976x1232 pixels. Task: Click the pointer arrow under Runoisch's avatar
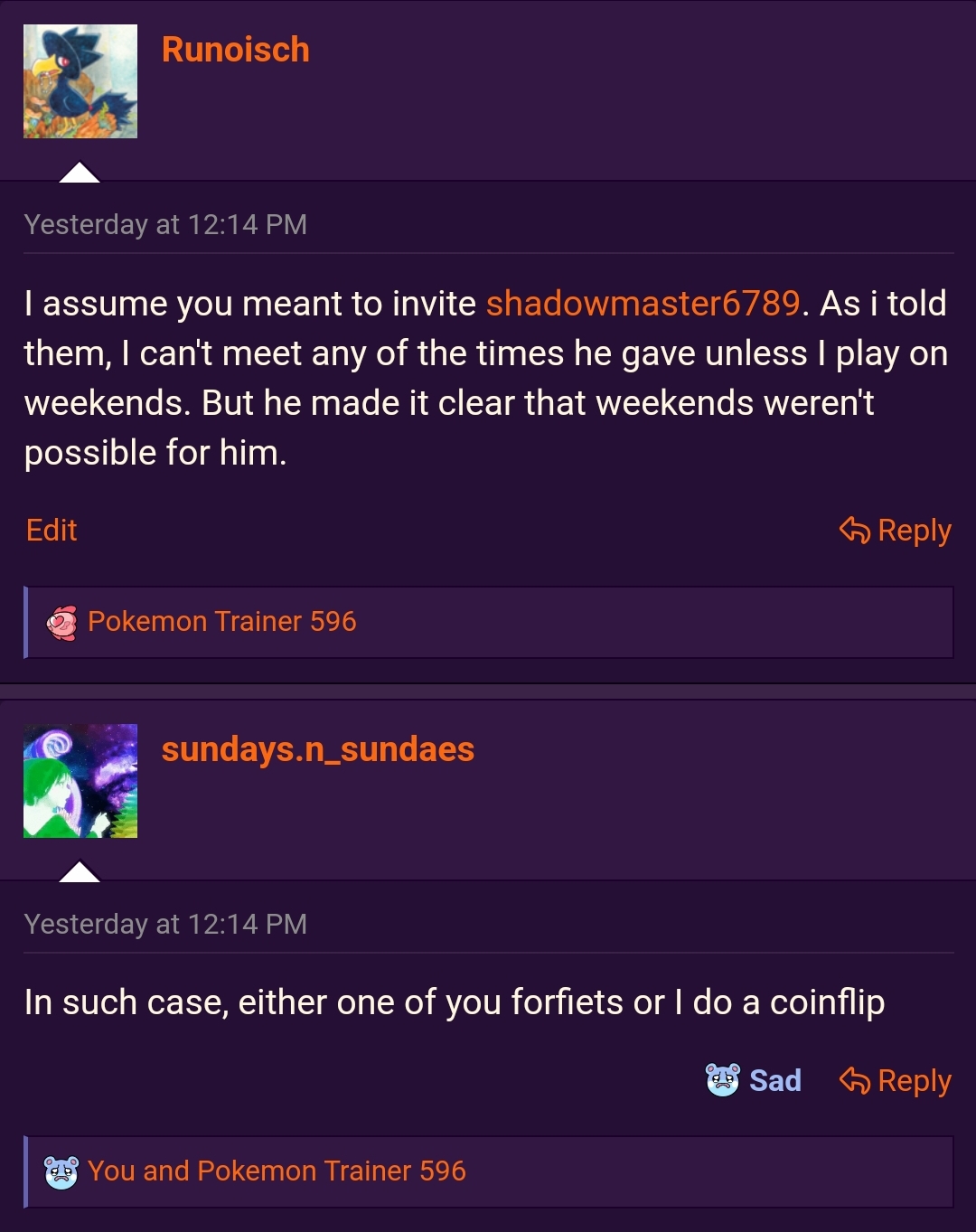80,172
